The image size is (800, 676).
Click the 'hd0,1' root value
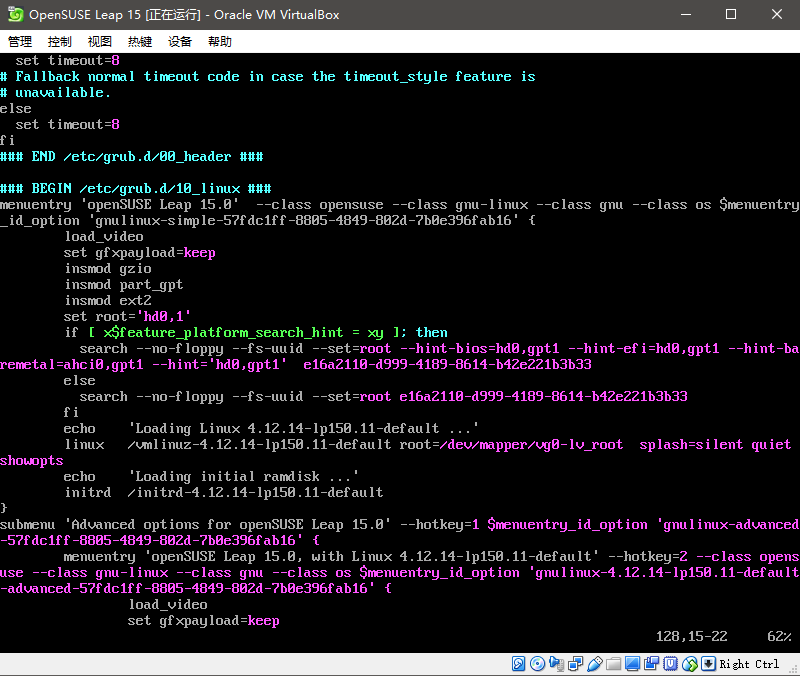click(163, 316)
